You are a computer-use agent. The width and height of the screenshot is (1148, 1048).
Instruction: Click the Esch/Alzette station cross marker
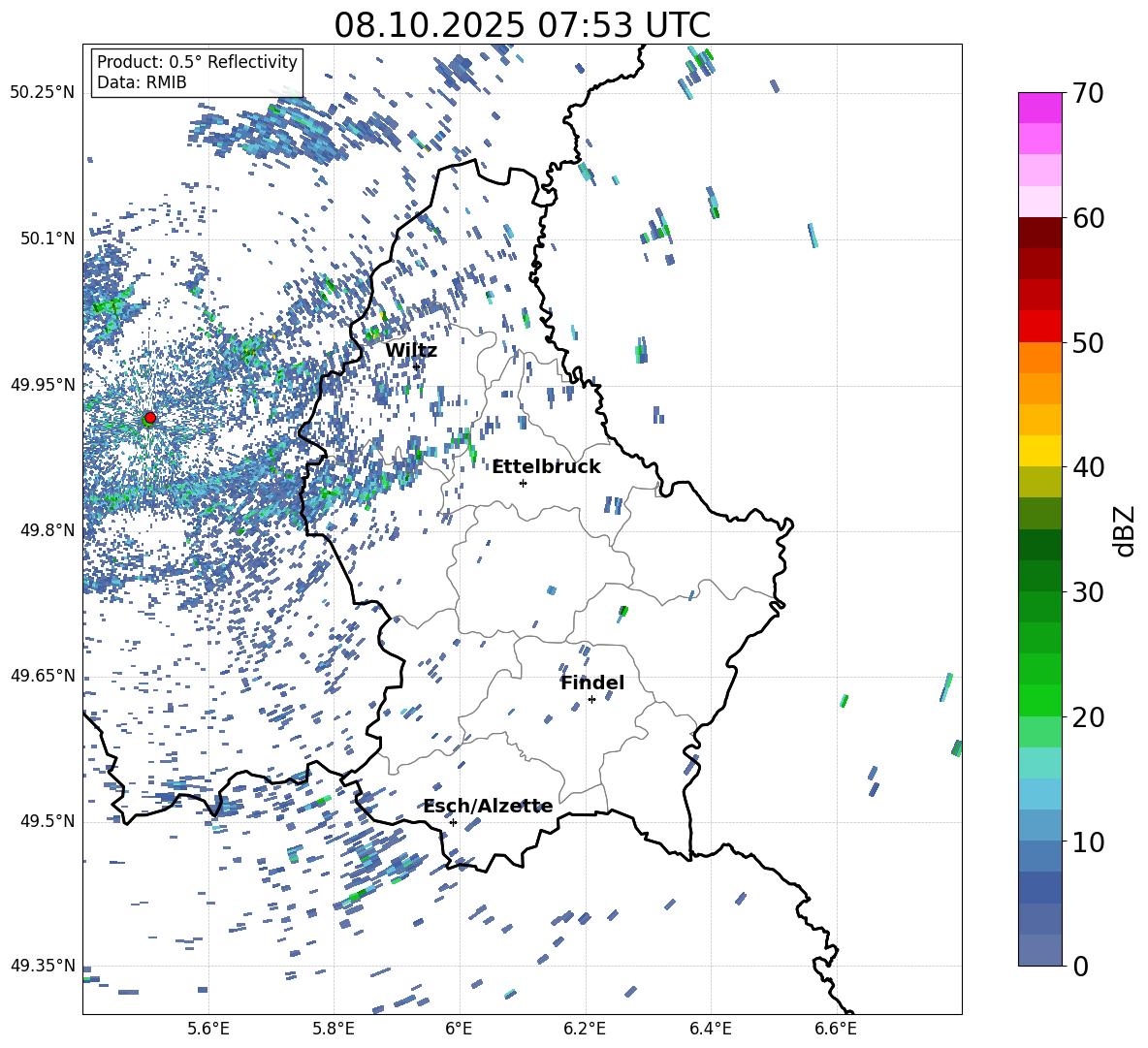[x=453, y=822]
